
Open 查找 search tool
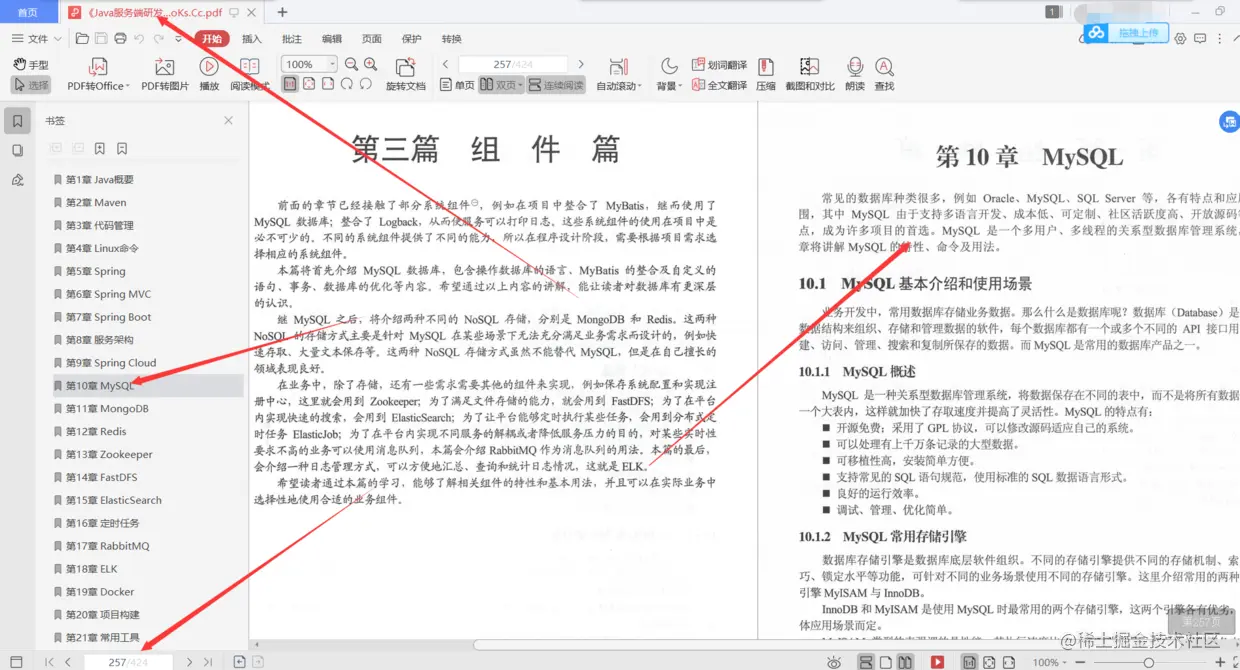tap(884, 75)
